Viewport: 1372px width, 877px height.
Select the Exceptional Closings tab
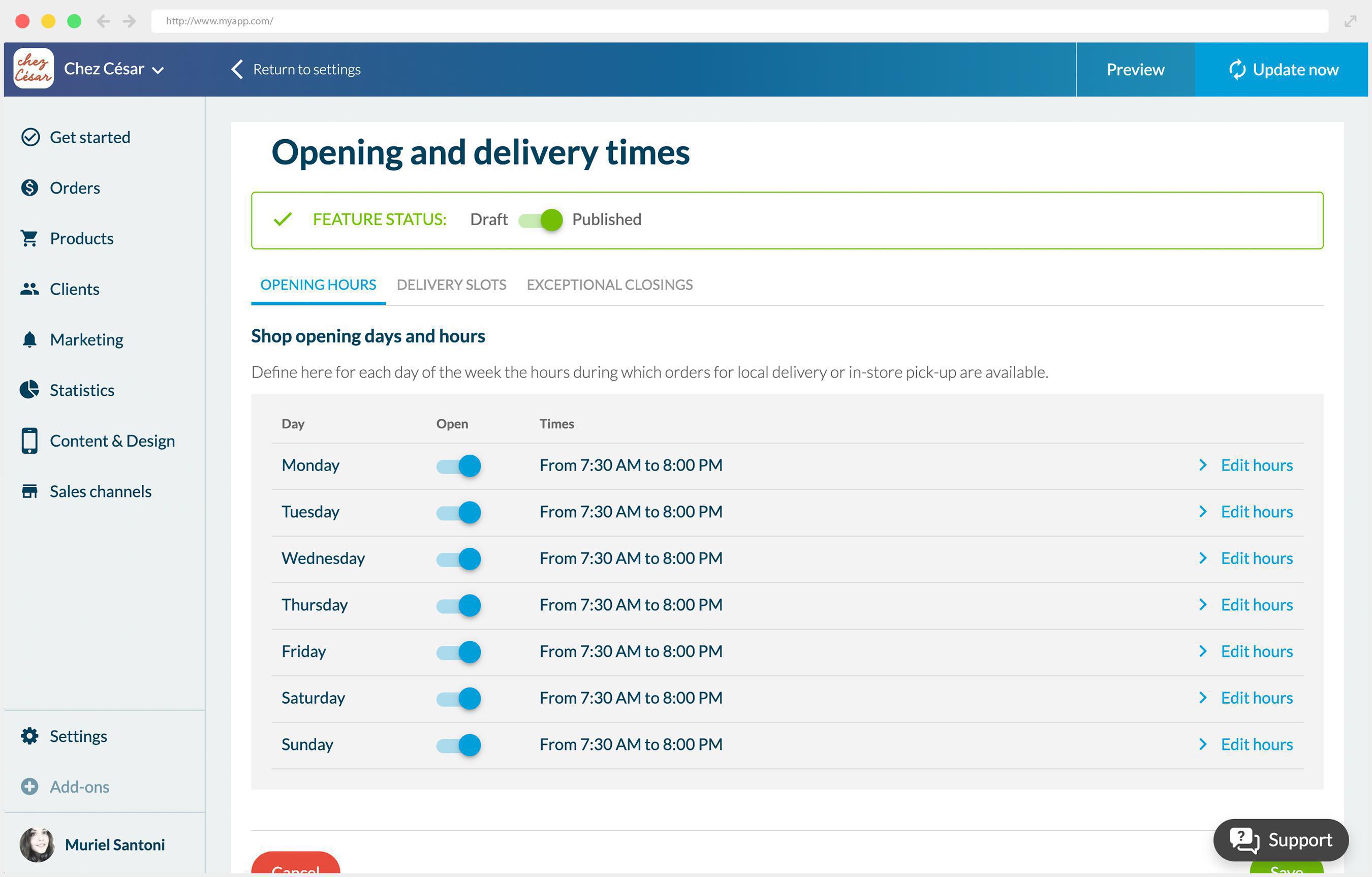609,285
